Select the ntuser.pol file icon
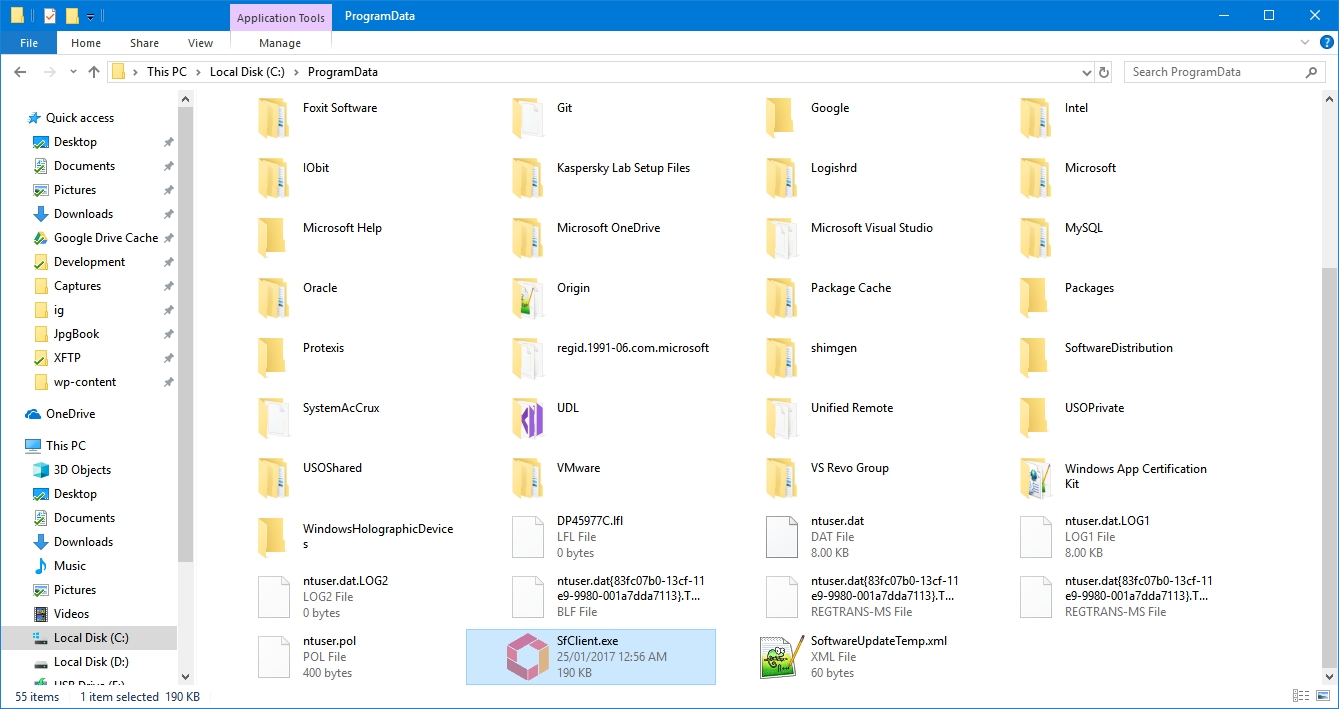This screenshot has height=709, width=1339. [x=274, y=657]
